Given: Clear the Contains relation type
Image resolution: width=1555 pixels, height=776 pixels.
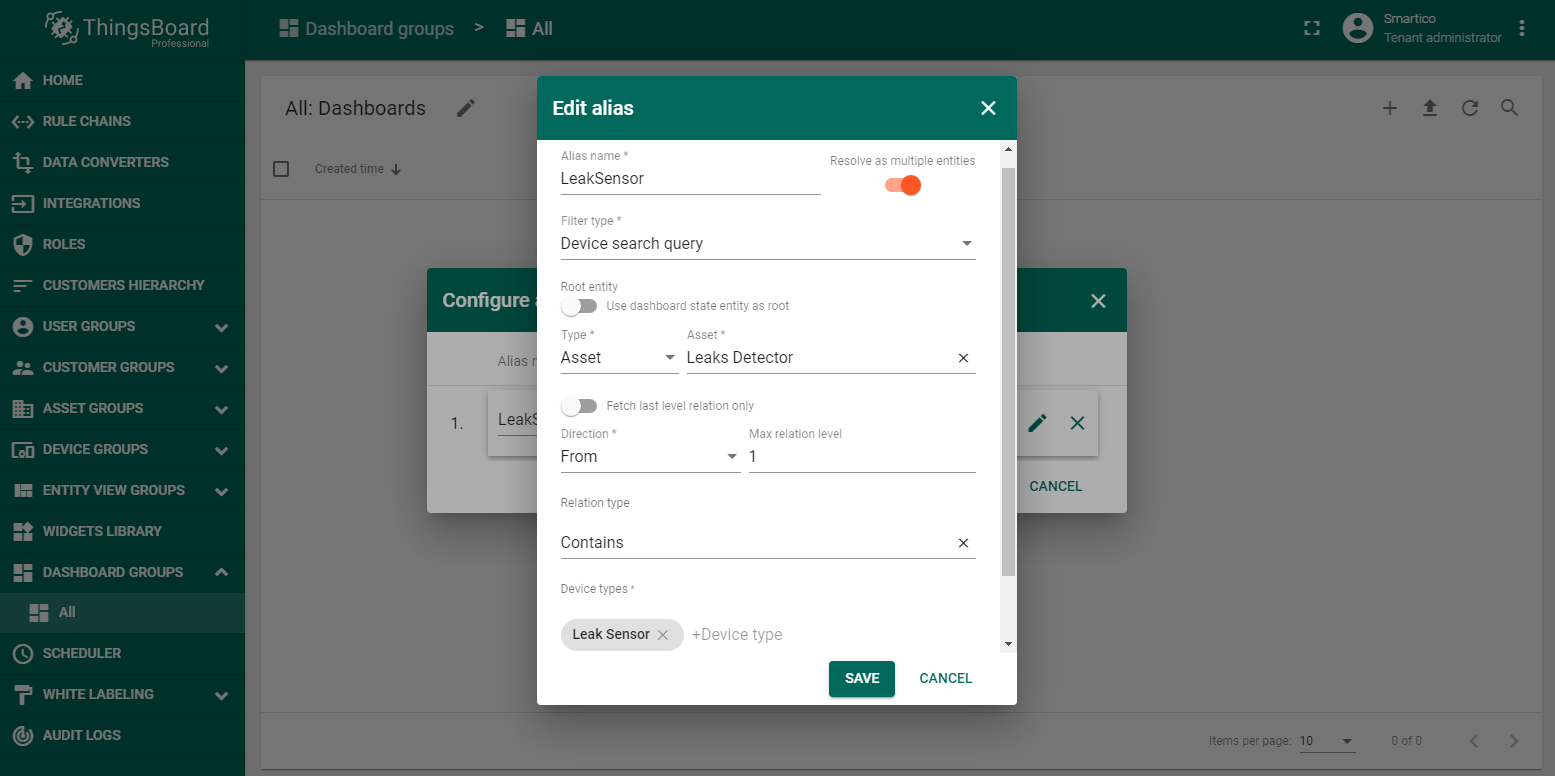Looking at the screenshot, I should point(963,543).
